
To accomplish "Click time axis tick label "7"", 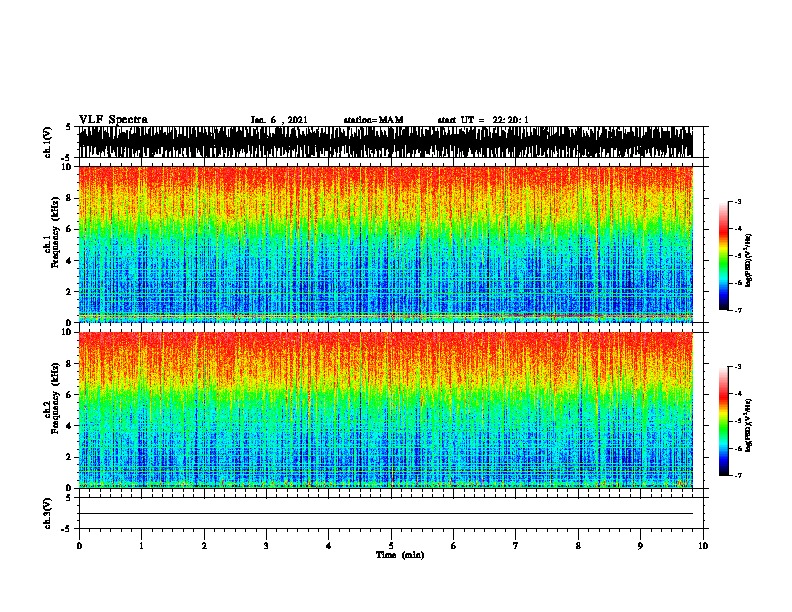I will (x=516, y=546).
